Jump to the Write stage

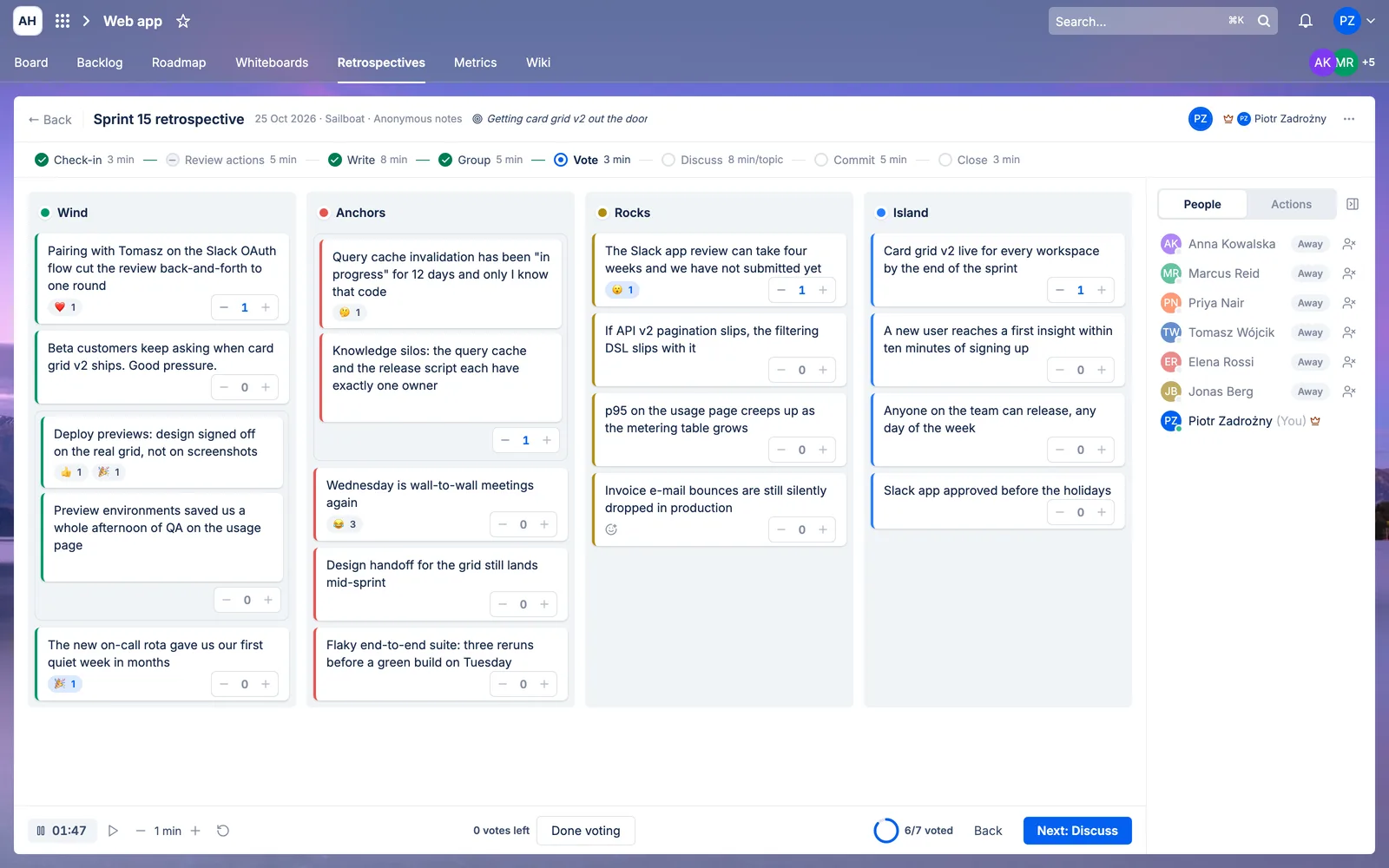click(x=368, y=160)
